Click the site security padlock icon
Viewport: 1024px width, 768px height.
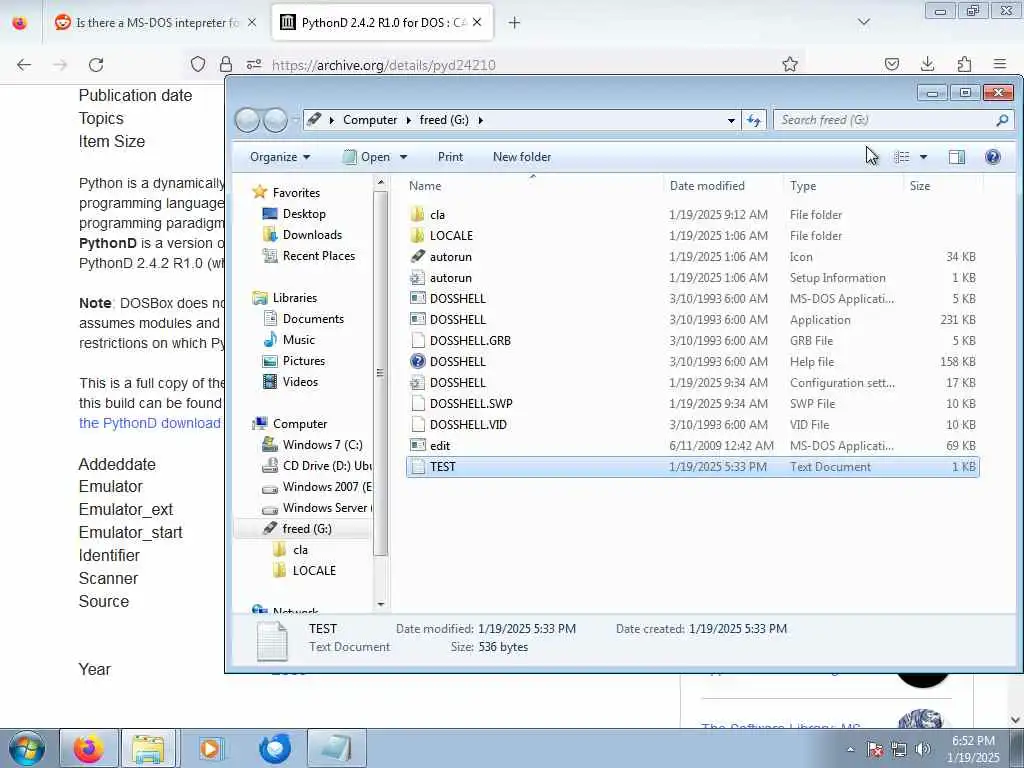point(225,64)
